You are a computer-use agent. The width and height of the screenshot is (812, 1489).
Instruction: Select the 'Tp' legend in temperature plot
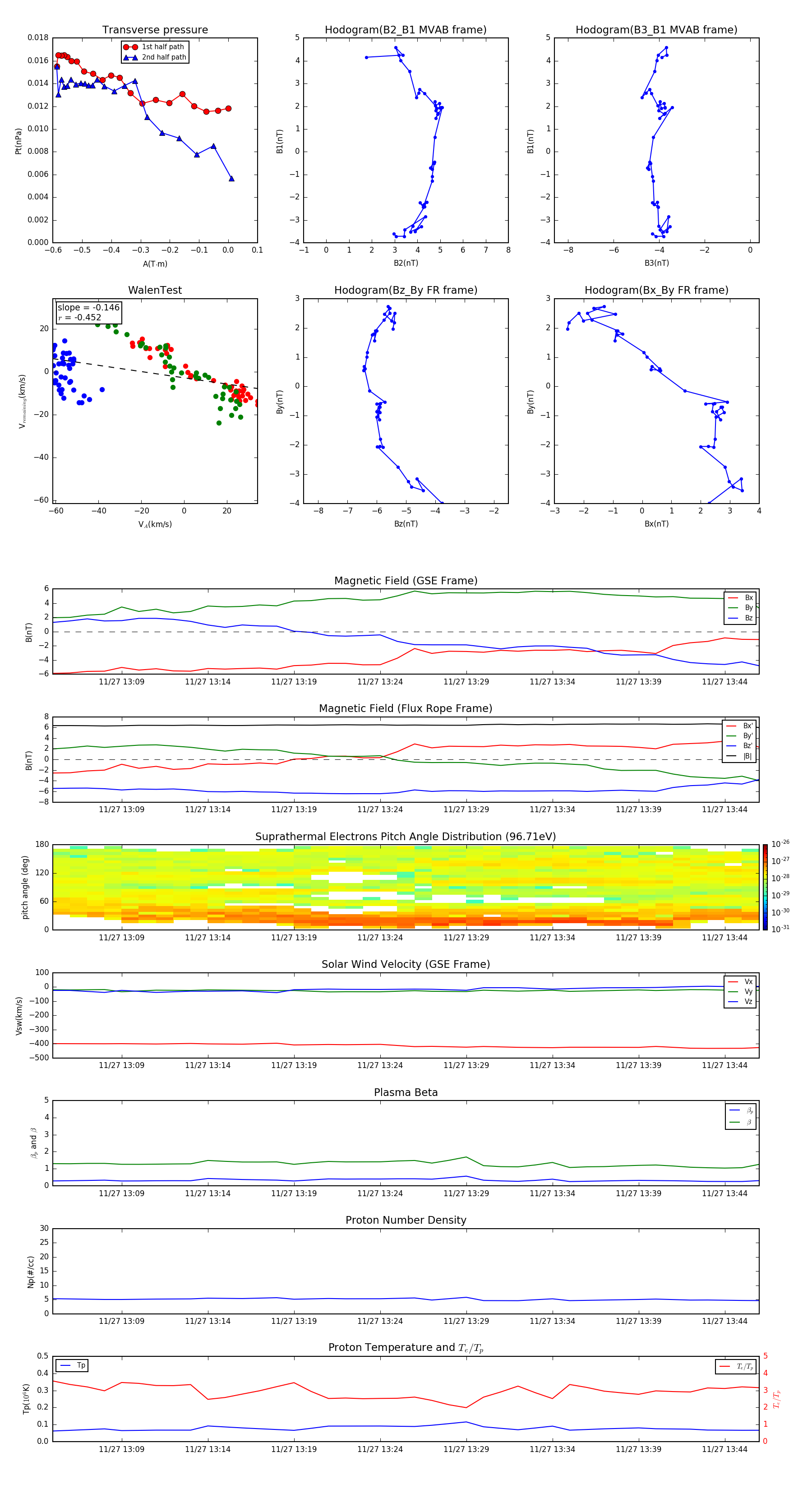(72, 1365)
